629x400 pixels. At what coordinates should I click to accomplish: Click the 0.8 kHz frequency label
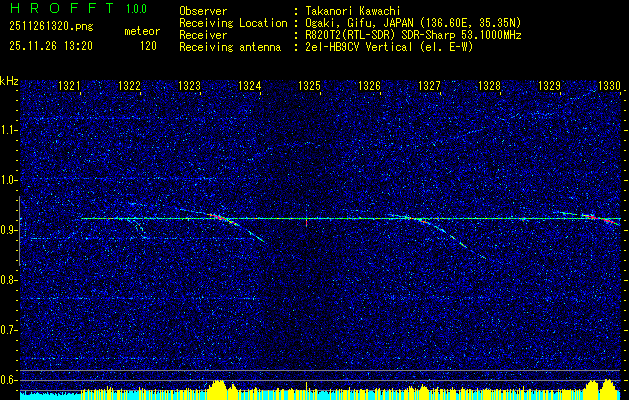(x=8, y=280)
